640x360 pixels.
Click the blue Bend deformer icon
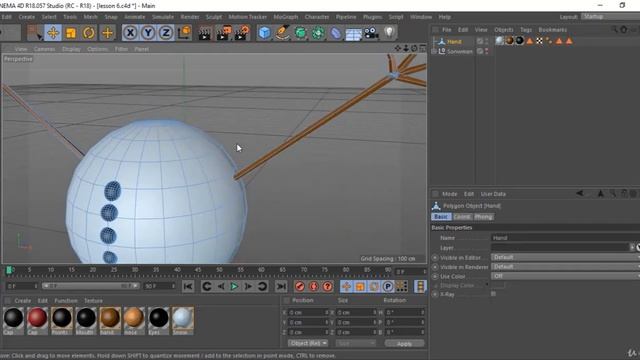(x=336, y=33)
